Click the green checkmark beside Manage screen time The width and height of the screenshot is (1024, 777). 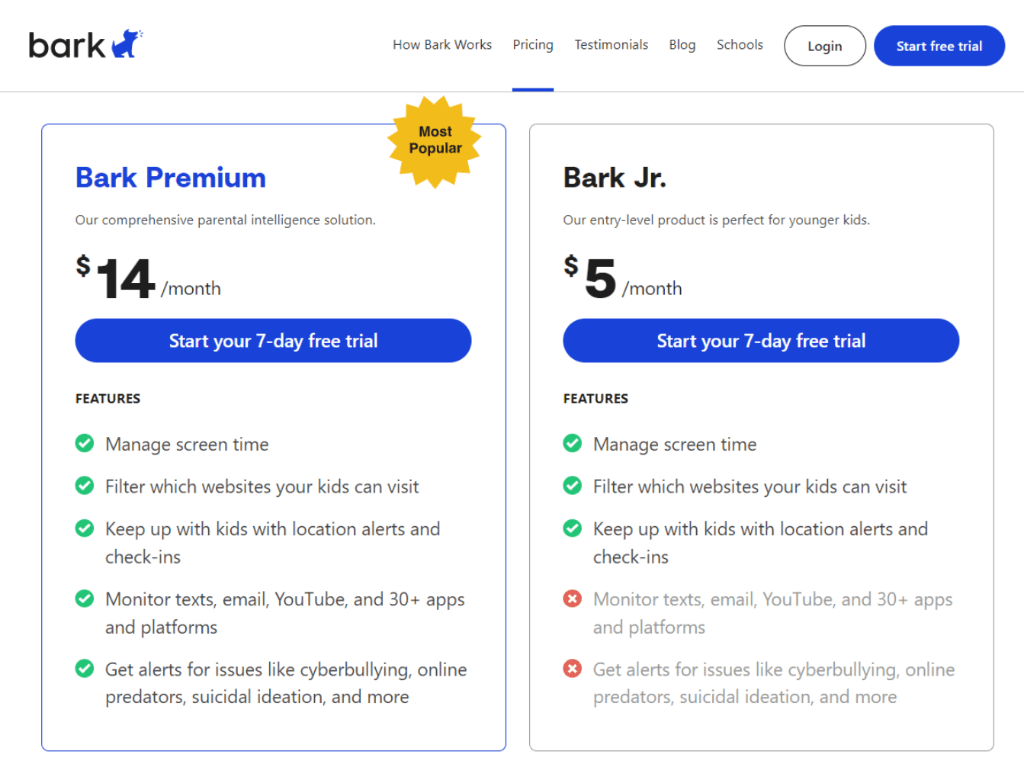pyautogui.click(x=85, y=444)
